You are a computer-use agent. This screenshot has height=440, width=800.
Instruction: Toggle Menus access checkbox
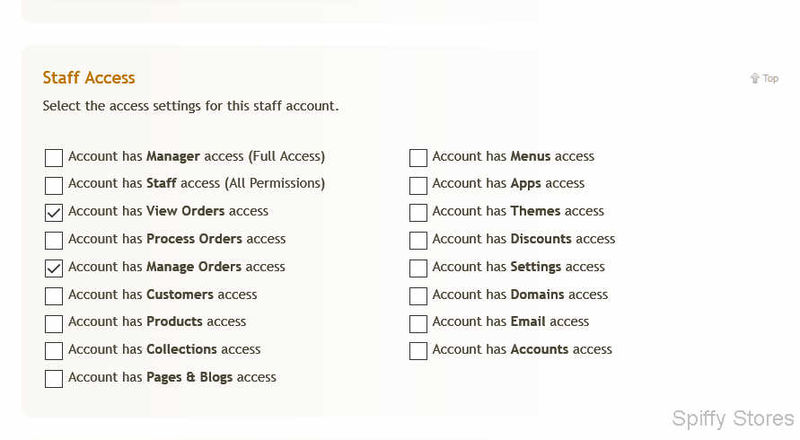[x=418, y=158]
